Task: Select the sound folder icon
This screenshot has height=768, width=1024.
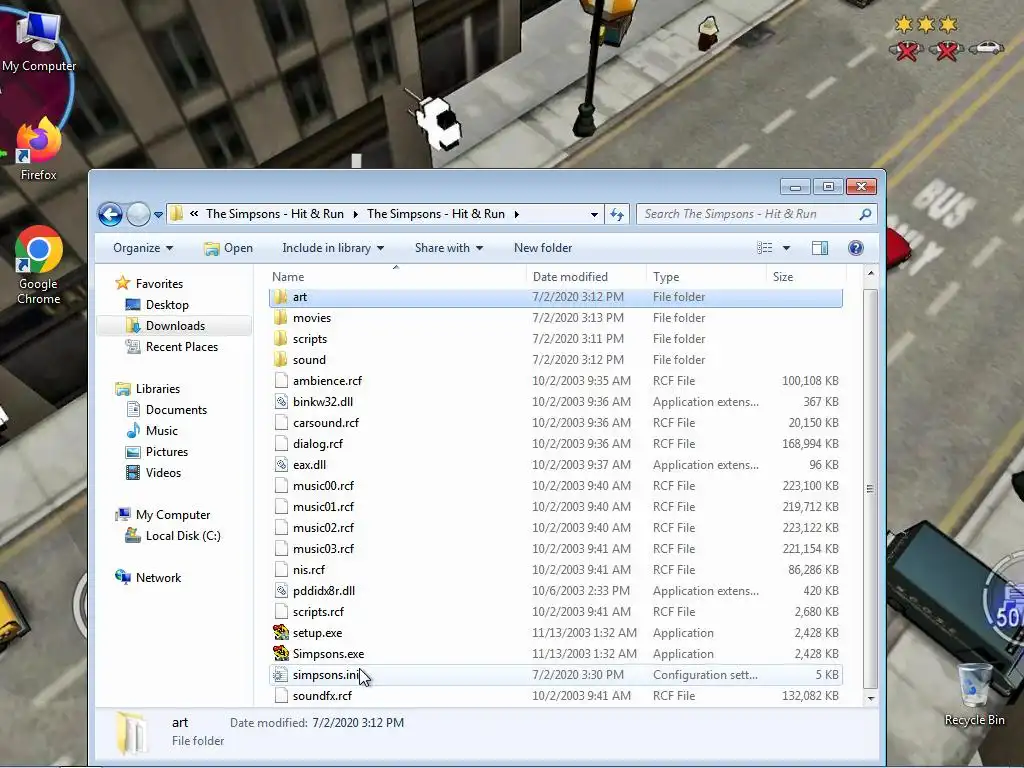Action: point(281,360)
